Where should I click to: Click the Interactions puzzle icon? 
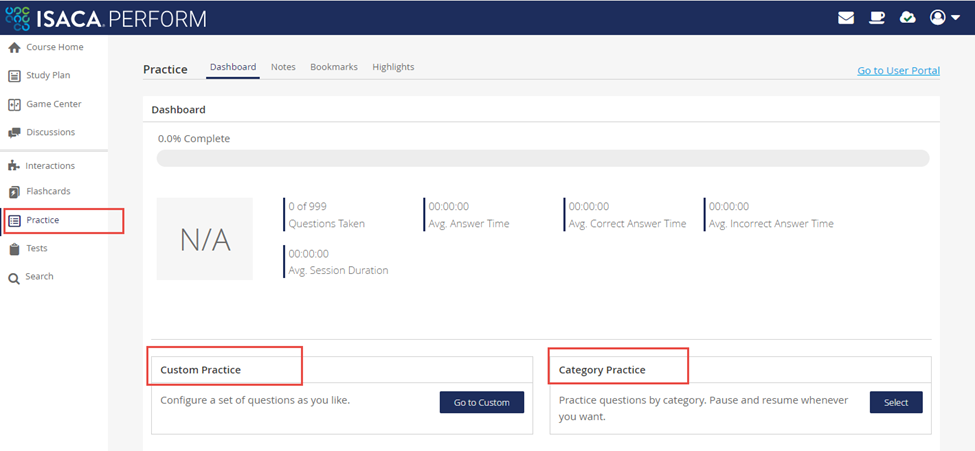point(14,166)
